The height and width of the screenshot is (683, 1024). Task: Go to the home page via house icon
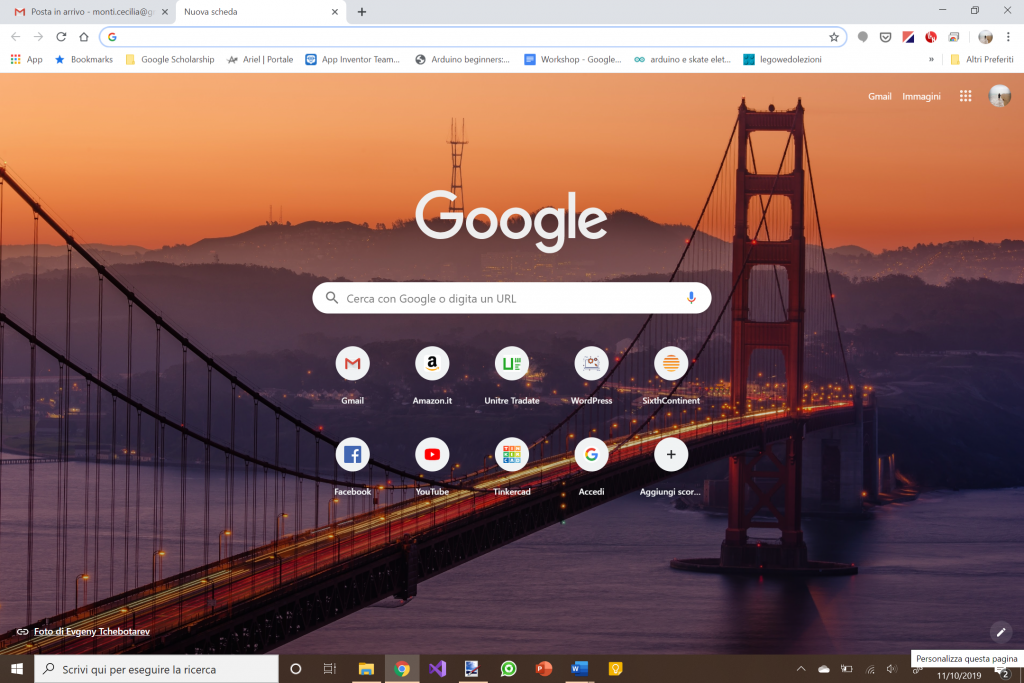84,37
